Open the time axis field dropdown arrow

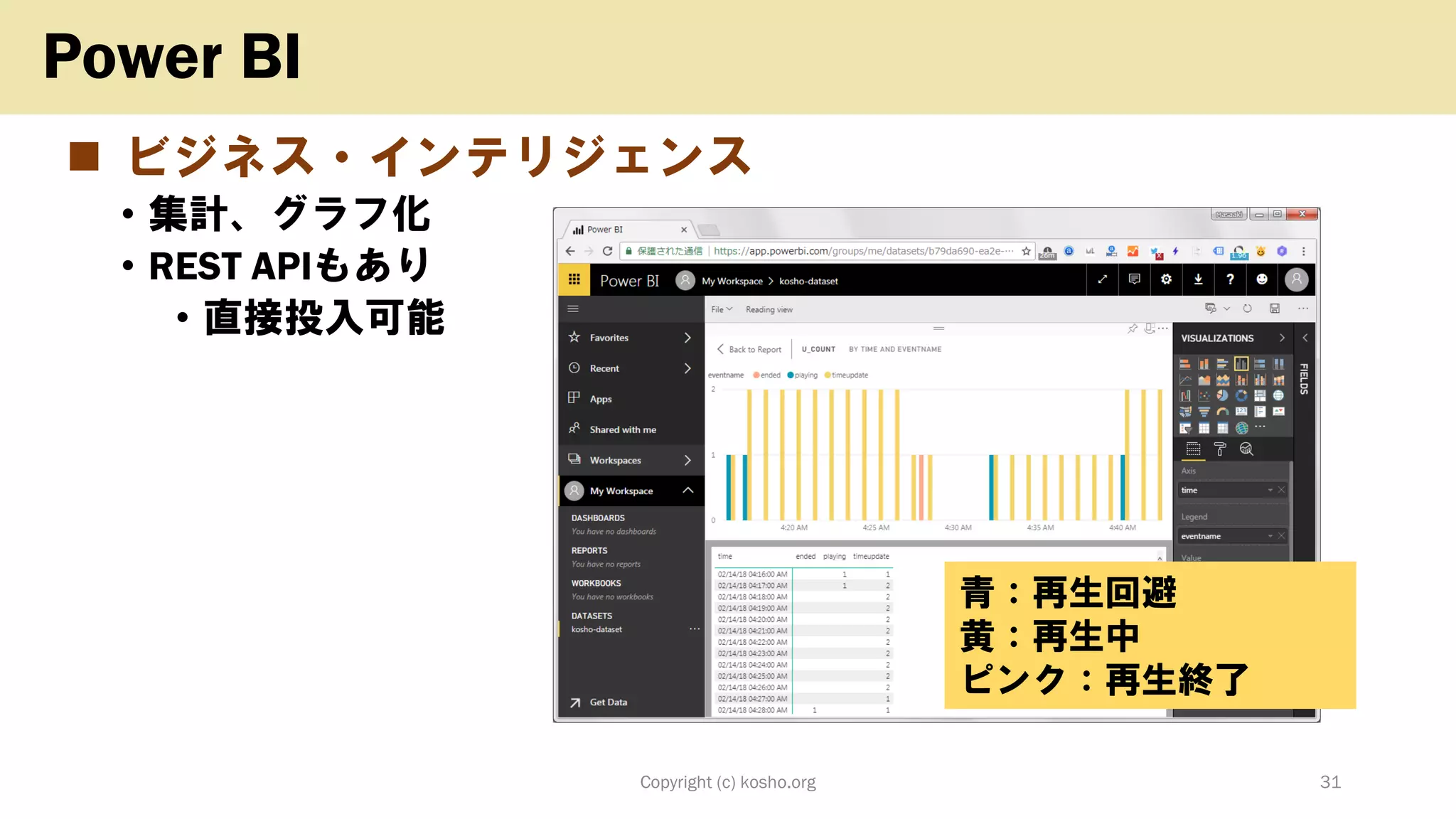point(1270,490)
